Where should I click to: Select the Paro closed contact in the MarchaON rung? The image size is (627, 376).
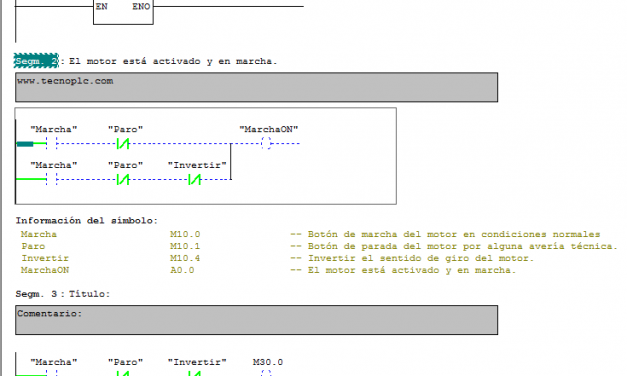point(123,143)
